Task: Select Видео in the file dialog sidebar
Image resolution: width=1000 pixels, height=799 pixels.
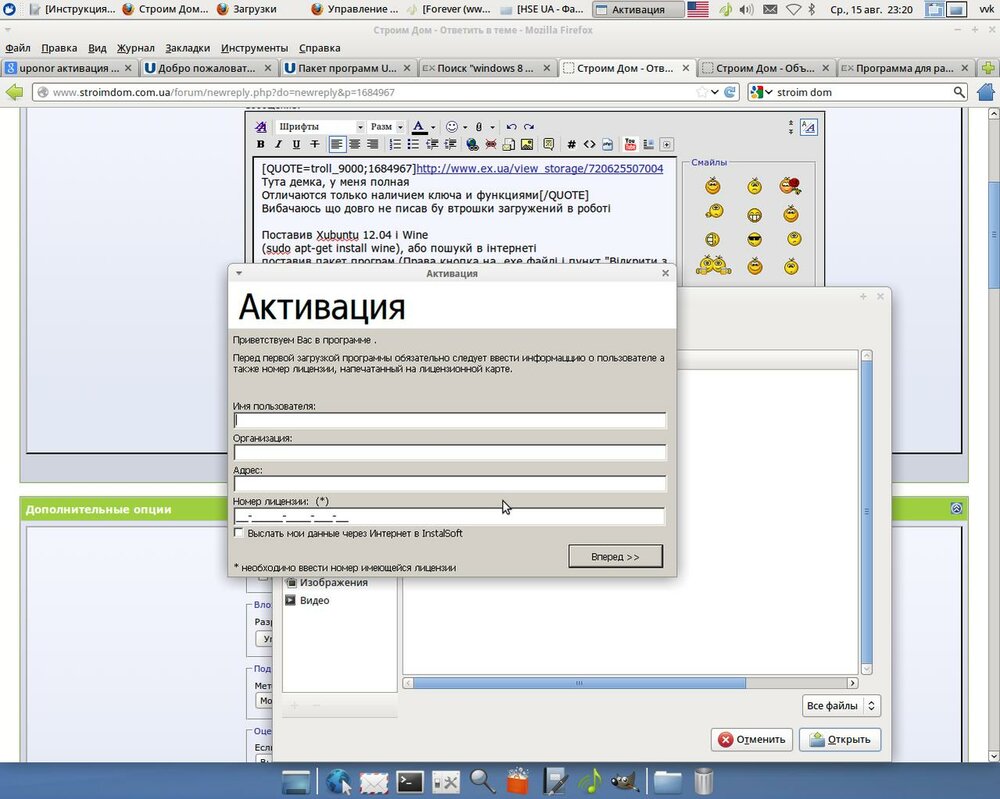Action: [x=314, y=600]
